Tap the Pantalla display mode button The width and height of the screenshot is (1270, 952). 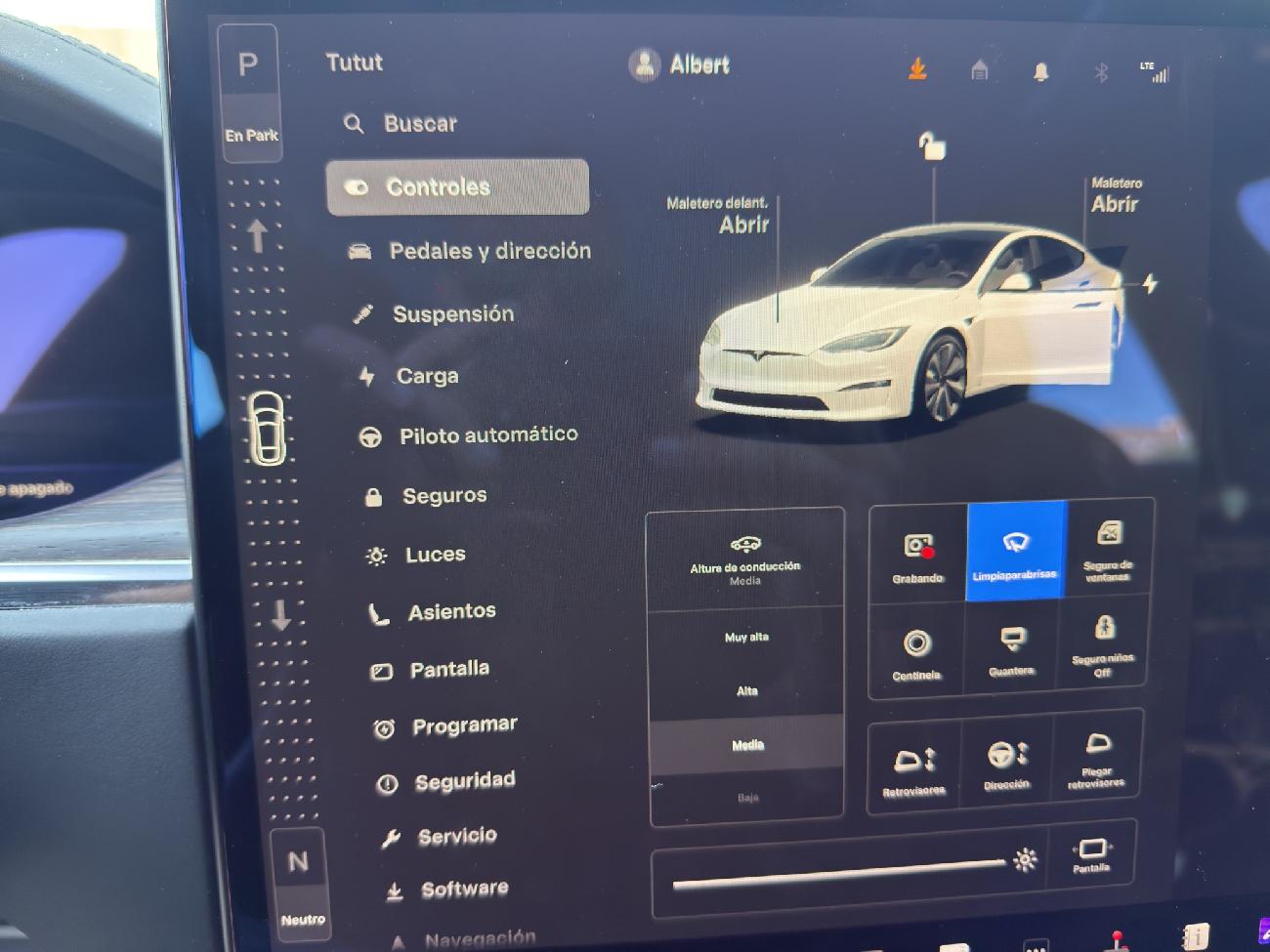click(1091, 855)
